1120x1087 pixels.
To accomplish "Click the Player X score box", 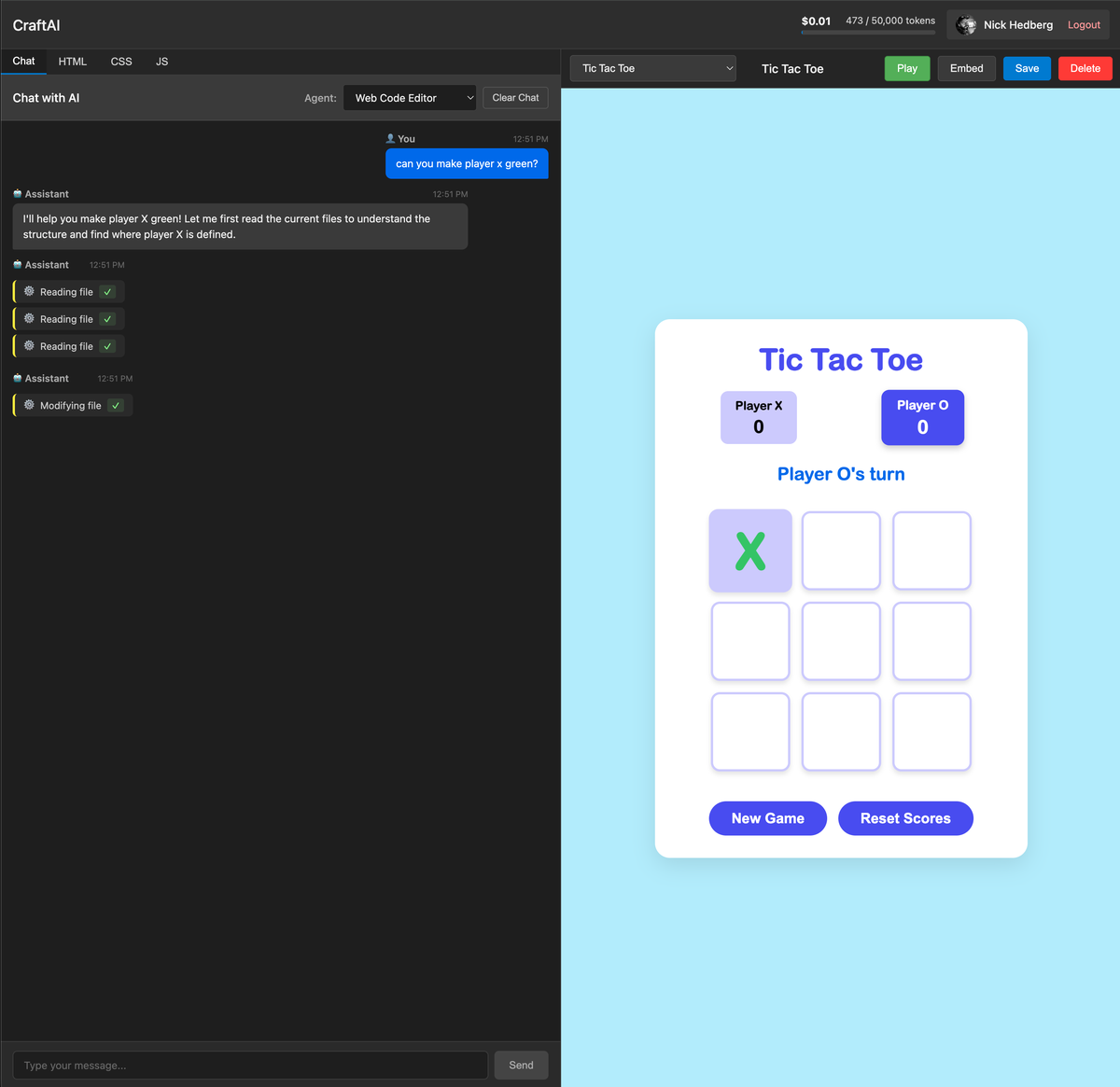I will pos(758,417).
